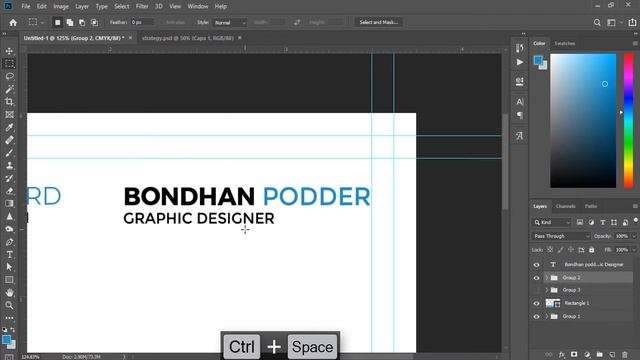Open the Style Normal dropdown
Viewport: 640px width, 360px height.
click(230, 22)
